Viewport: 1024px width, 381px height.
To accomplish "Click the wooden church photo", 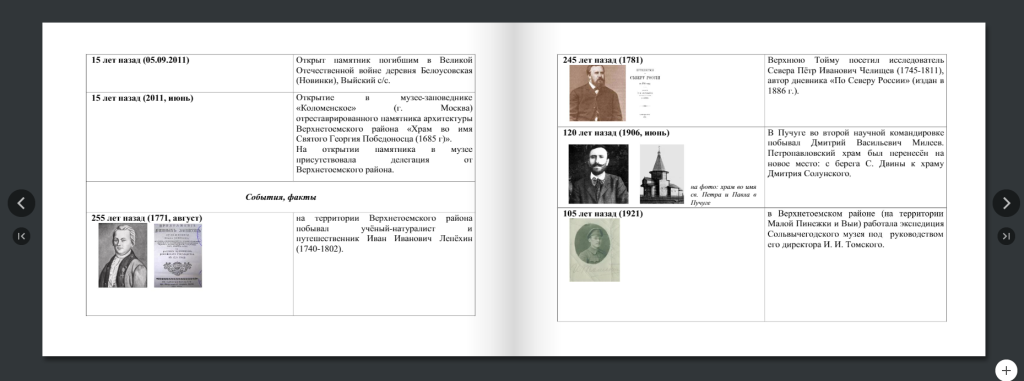I will click(662, 174).
